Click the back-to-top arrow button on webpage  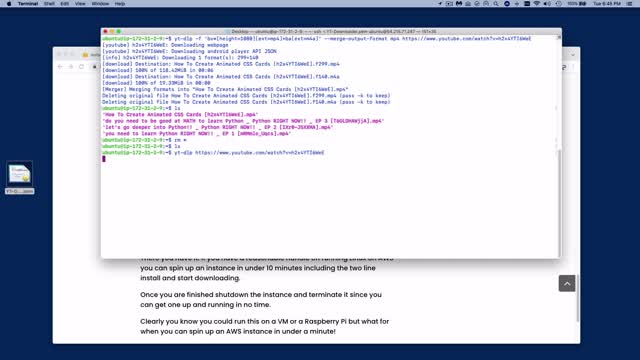[567, 283]
